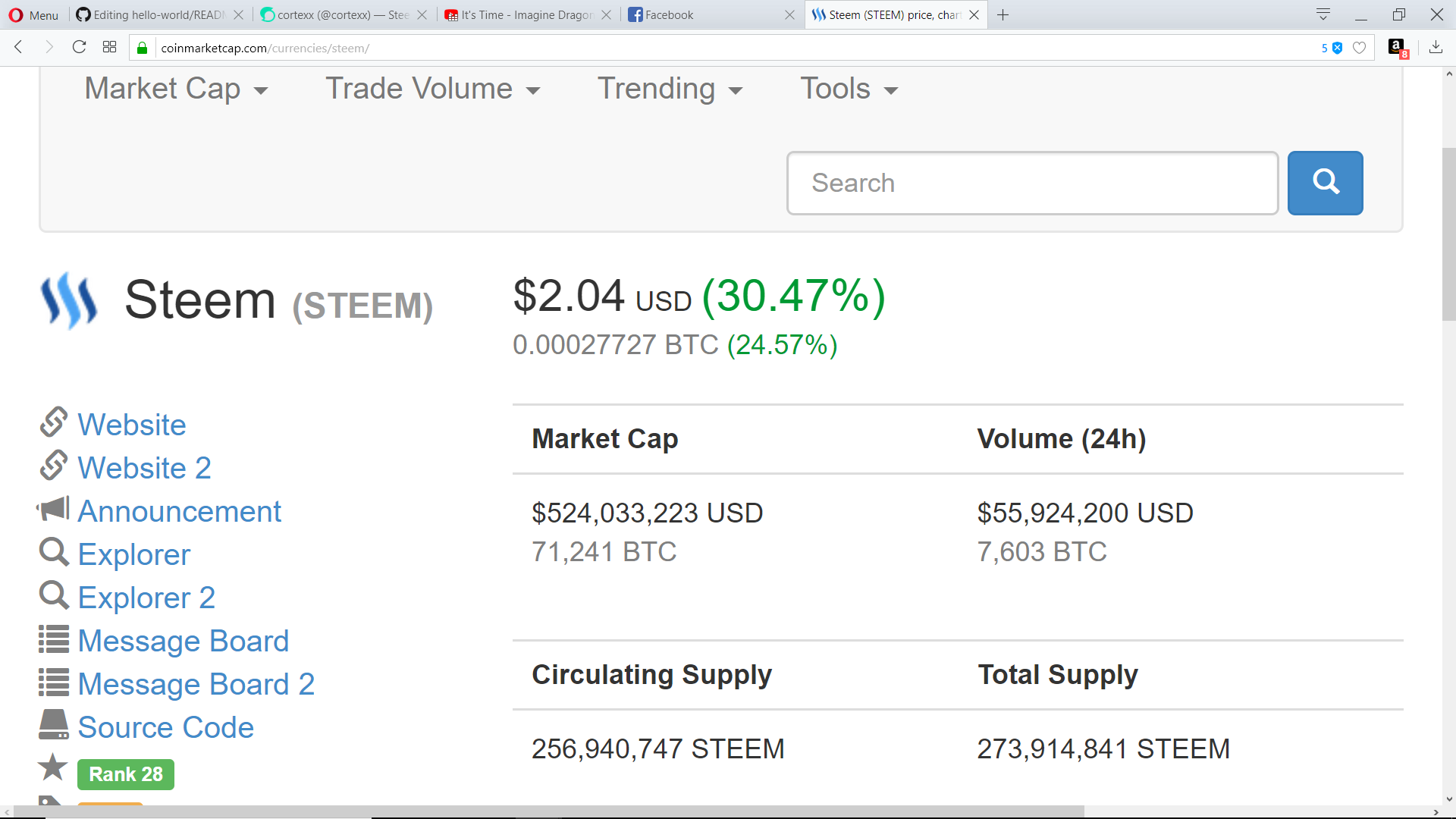The width and height of the screenshot is (1456, 819).
Task: Open the Source Code link
Action: pyautogui.click(x=165, y=727)
